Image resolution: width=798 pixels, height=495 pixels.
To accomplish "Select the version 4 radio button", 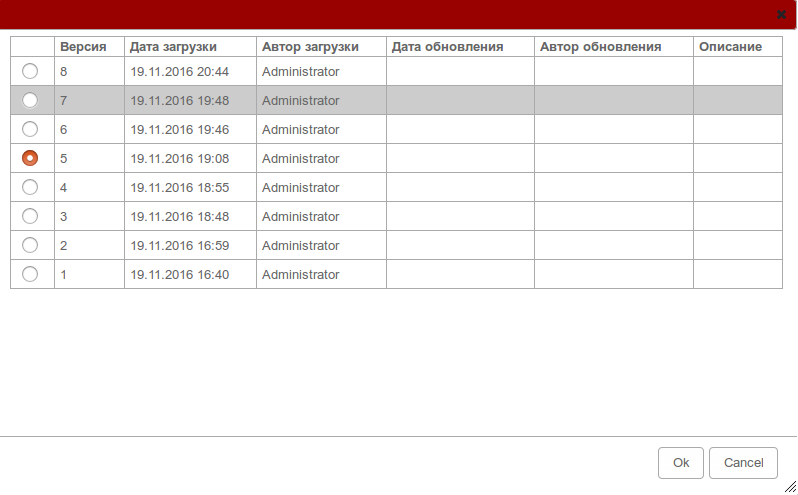I will [30, 187].
